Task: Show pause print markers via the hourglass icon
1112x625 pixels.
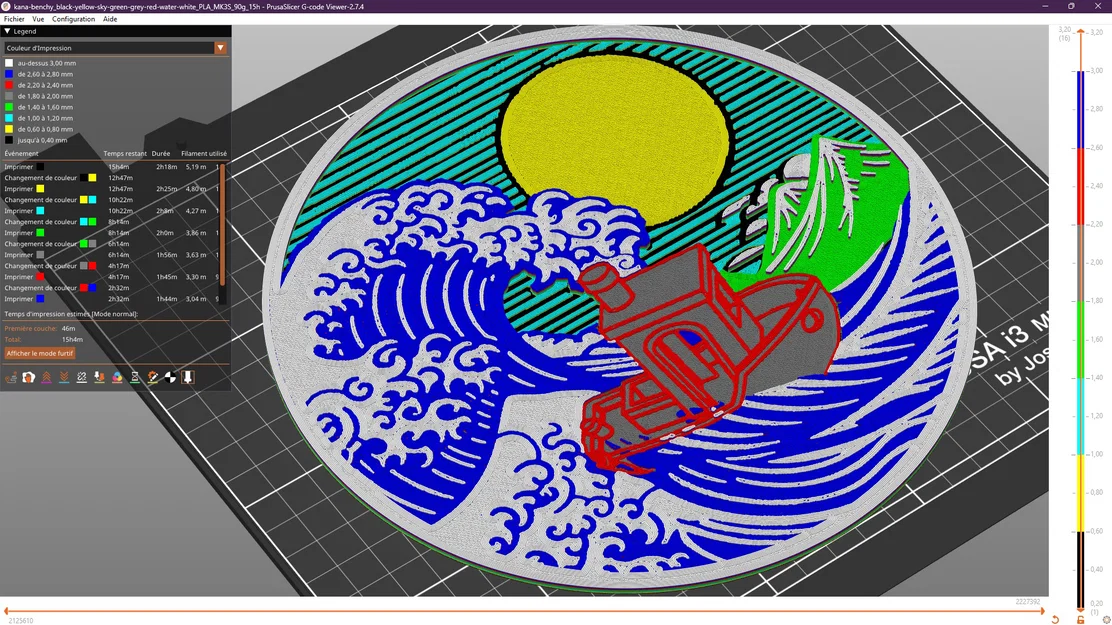Action: [135, 377]
